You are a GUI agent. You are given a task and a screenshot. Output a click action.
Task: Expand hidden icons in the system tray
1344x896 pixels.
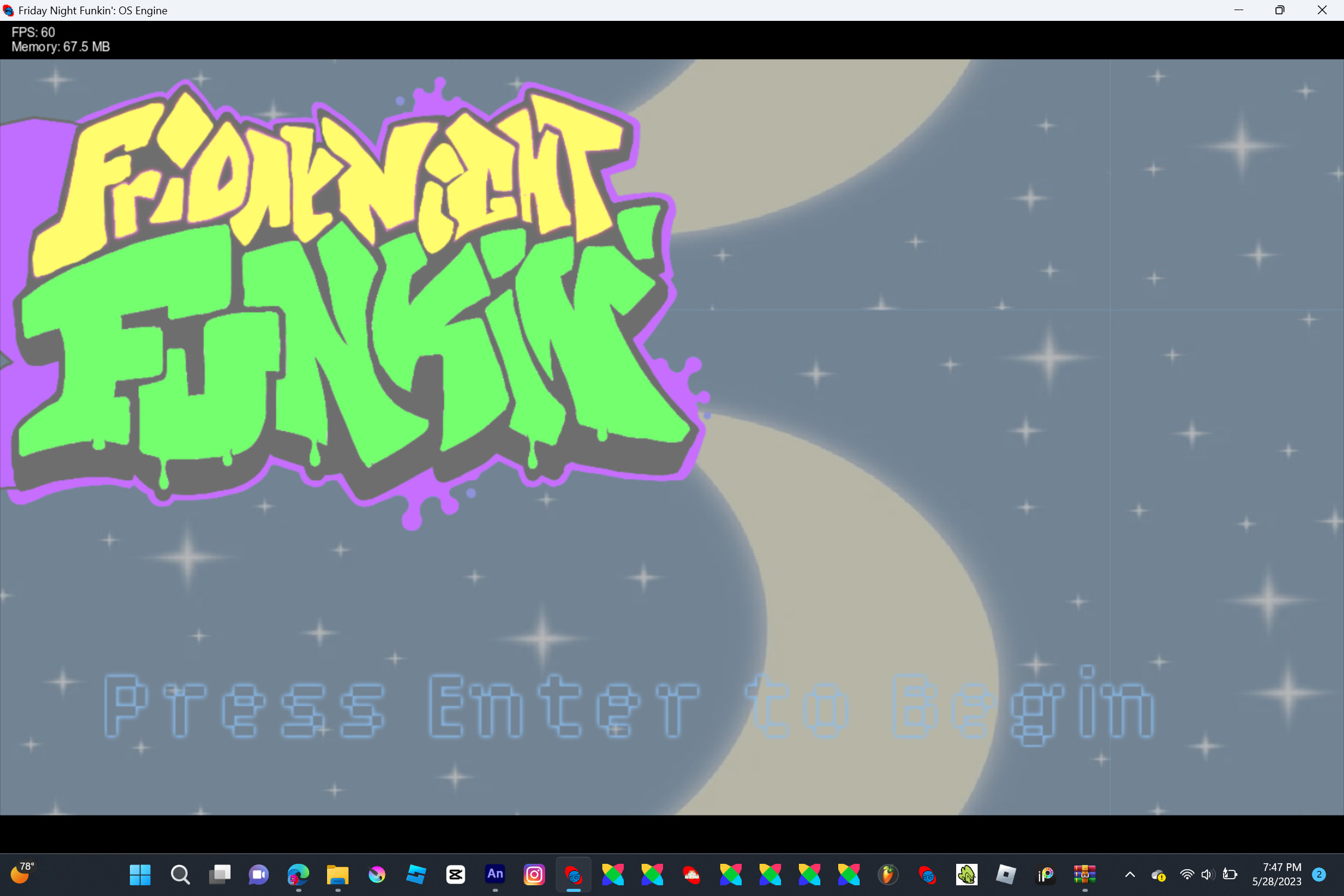point(1130,875)
